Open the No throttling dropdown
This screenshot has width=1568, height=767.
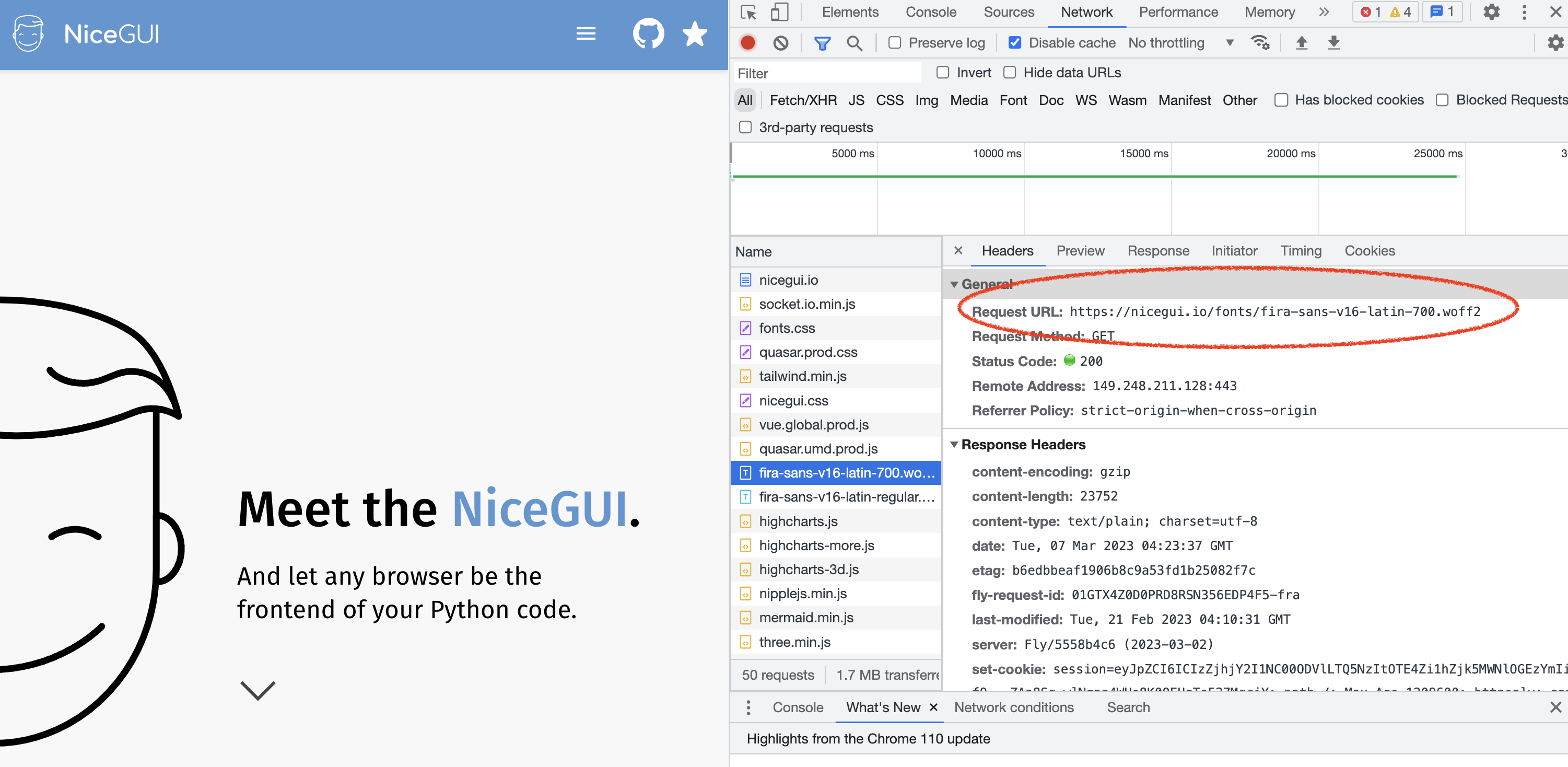point(1181,43)
